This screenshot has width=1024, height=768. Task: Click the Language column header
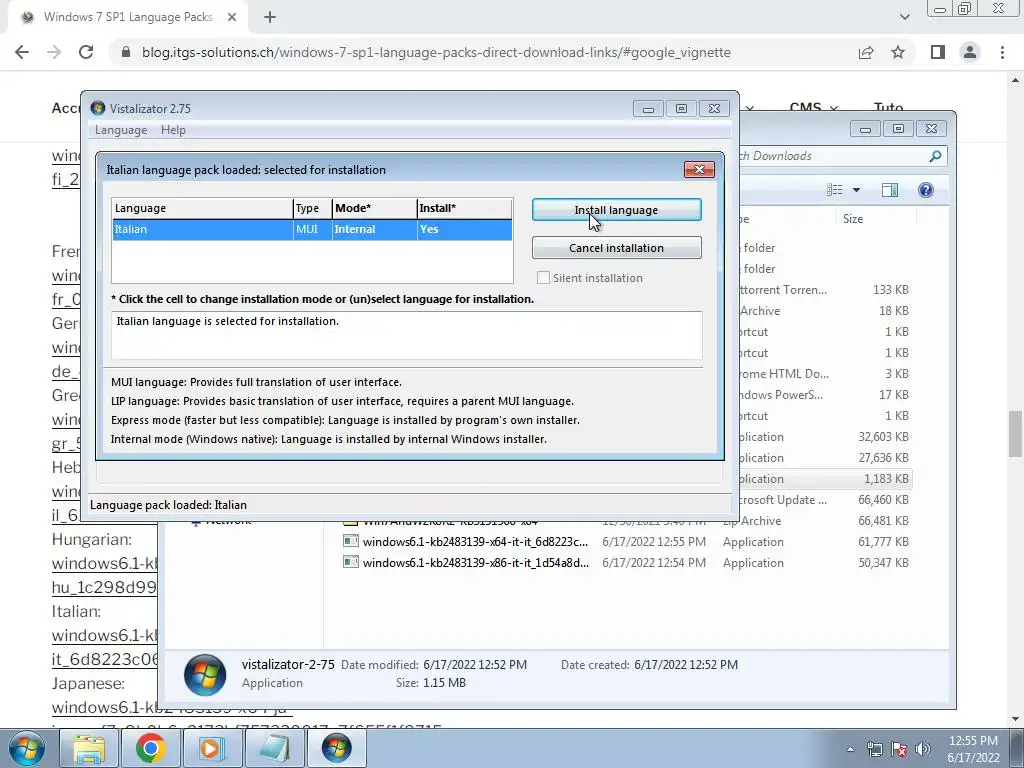point(202,208)
